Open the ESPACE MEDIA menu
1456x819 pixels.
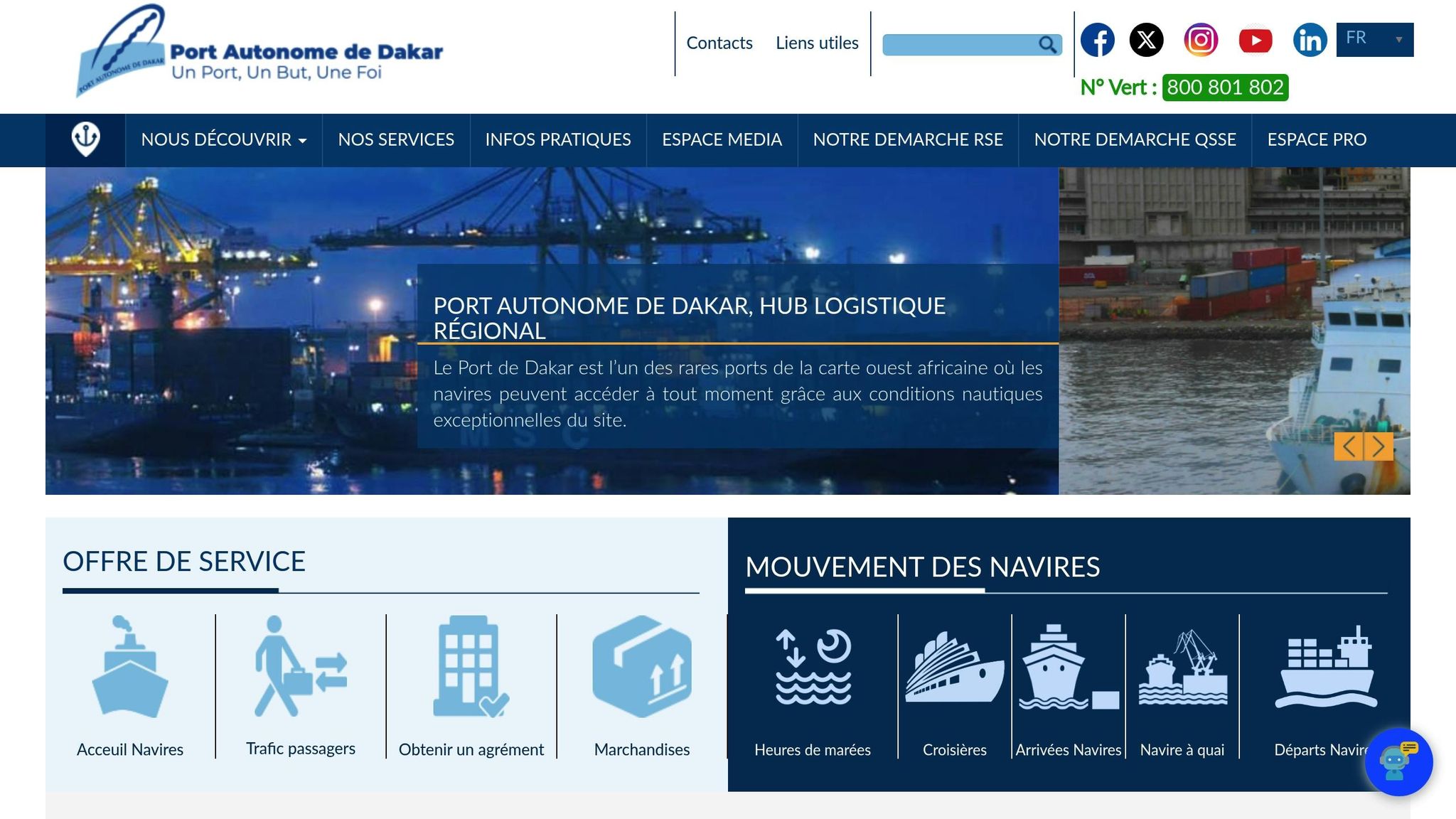click(x=722, y=140)
